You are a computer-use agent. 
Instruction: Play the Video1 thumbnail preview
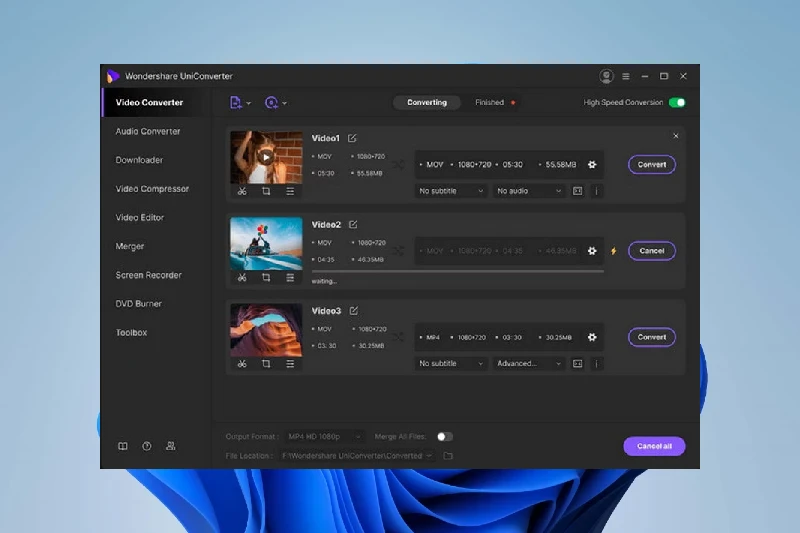click(265, 157)
